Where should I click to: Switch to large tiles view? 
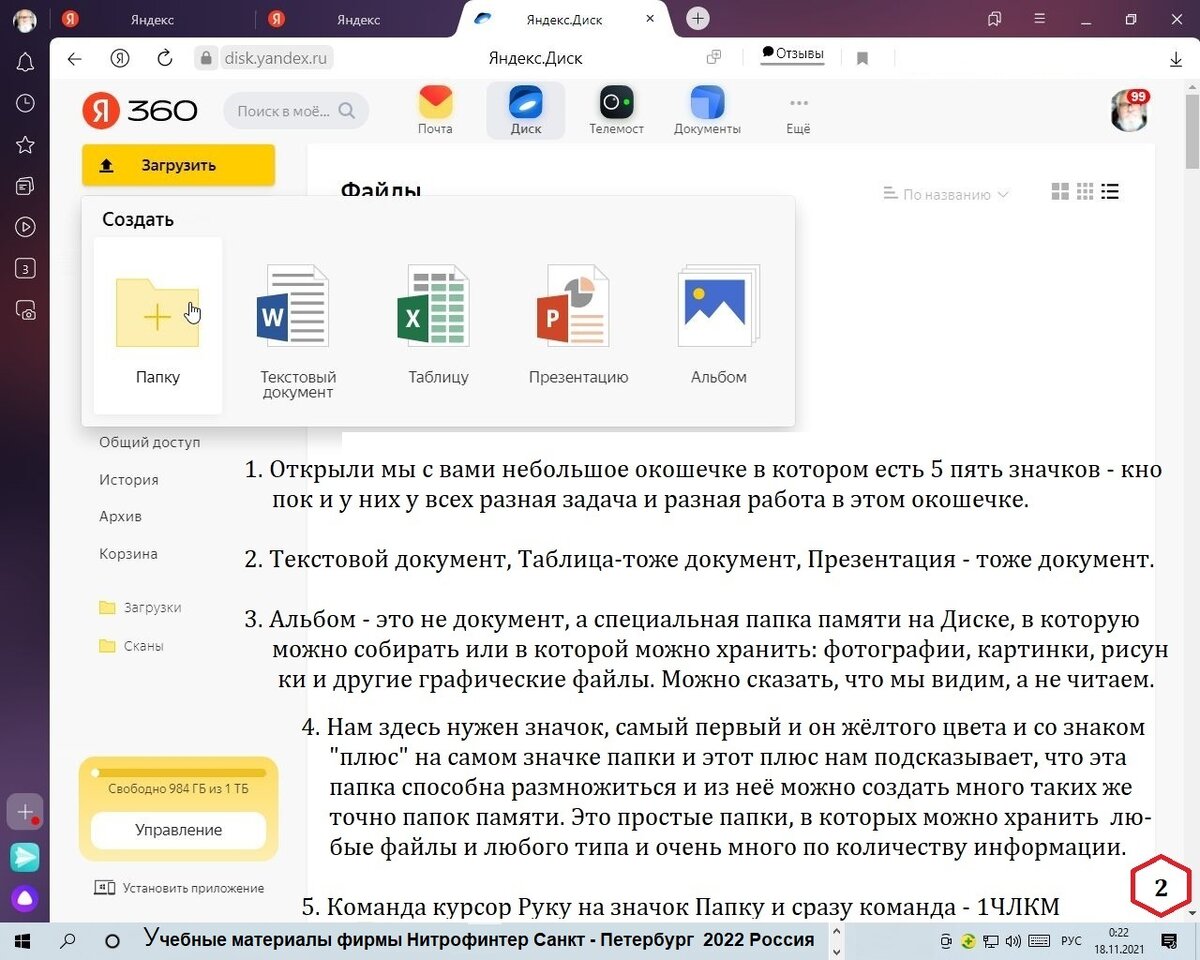point(1061,192)
